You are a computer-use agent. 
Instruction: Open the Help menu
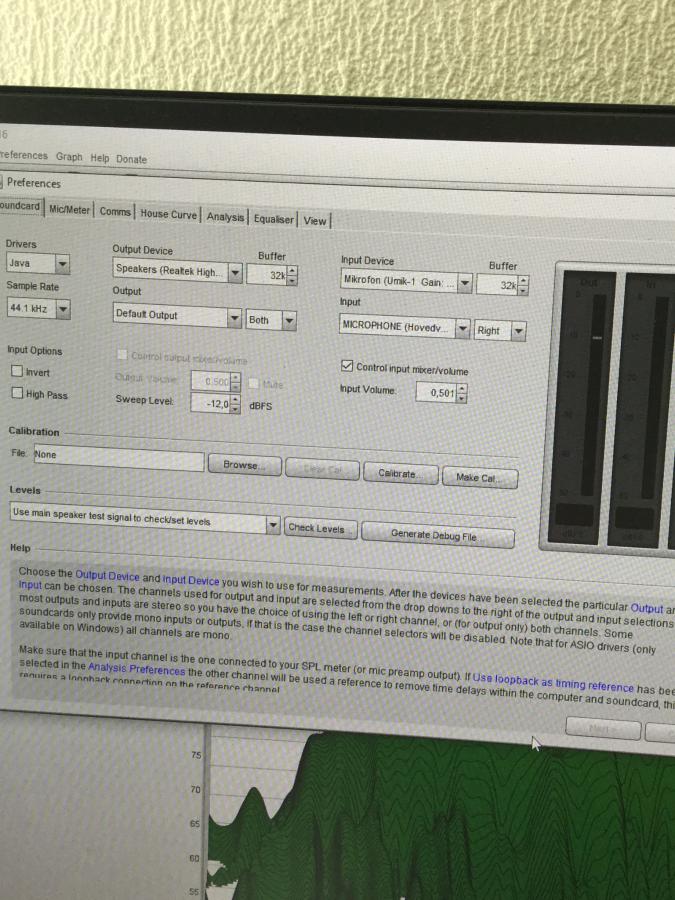click(x=99, y=158)
